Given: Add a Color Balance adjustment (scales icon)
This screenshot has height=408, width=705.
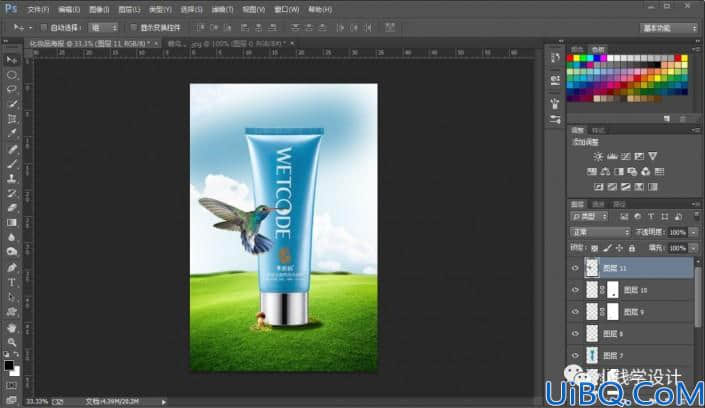Looking at the screenshot, I should (605, 172).
